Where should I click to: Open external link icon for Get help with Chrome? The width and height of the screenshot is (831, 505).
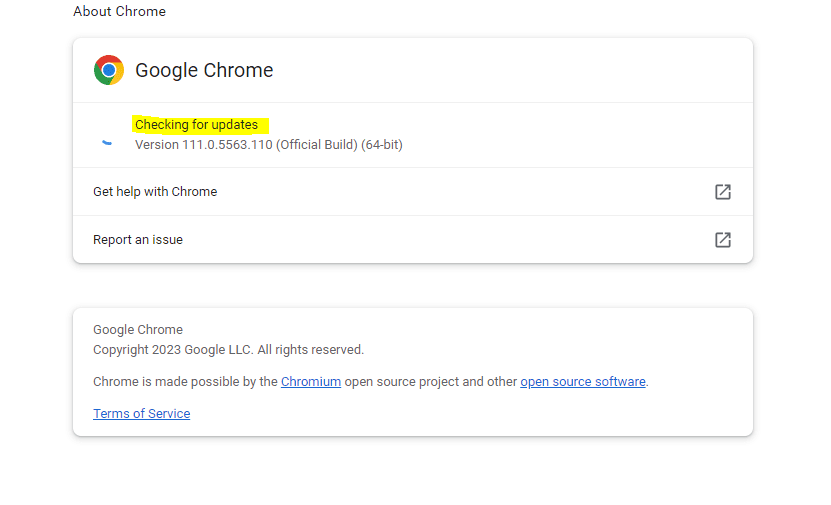(x=722, y=192)
